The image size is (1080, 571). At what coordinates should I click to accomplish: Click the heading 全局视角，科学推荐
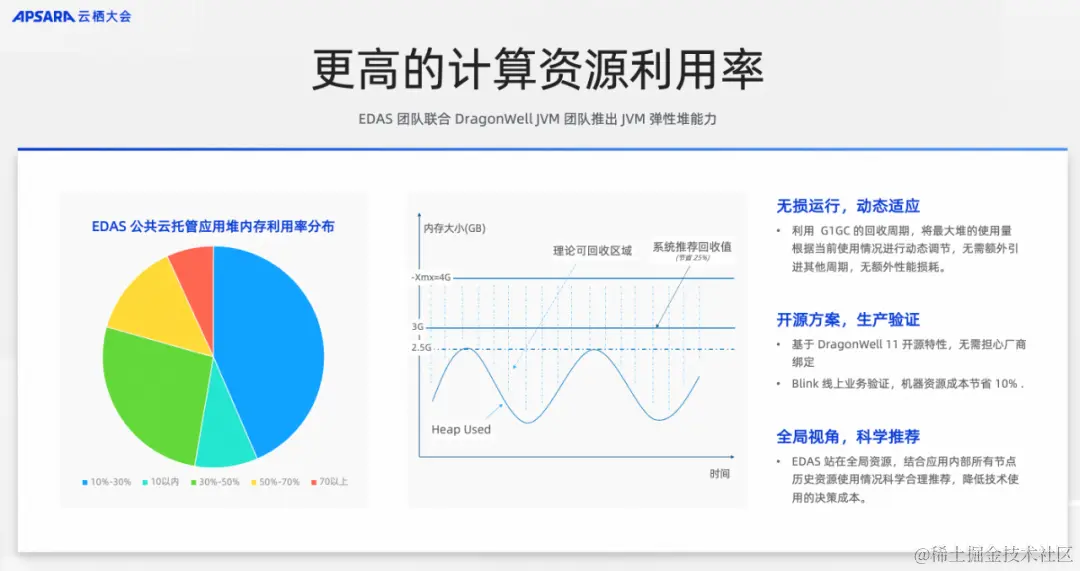(848, 437)
